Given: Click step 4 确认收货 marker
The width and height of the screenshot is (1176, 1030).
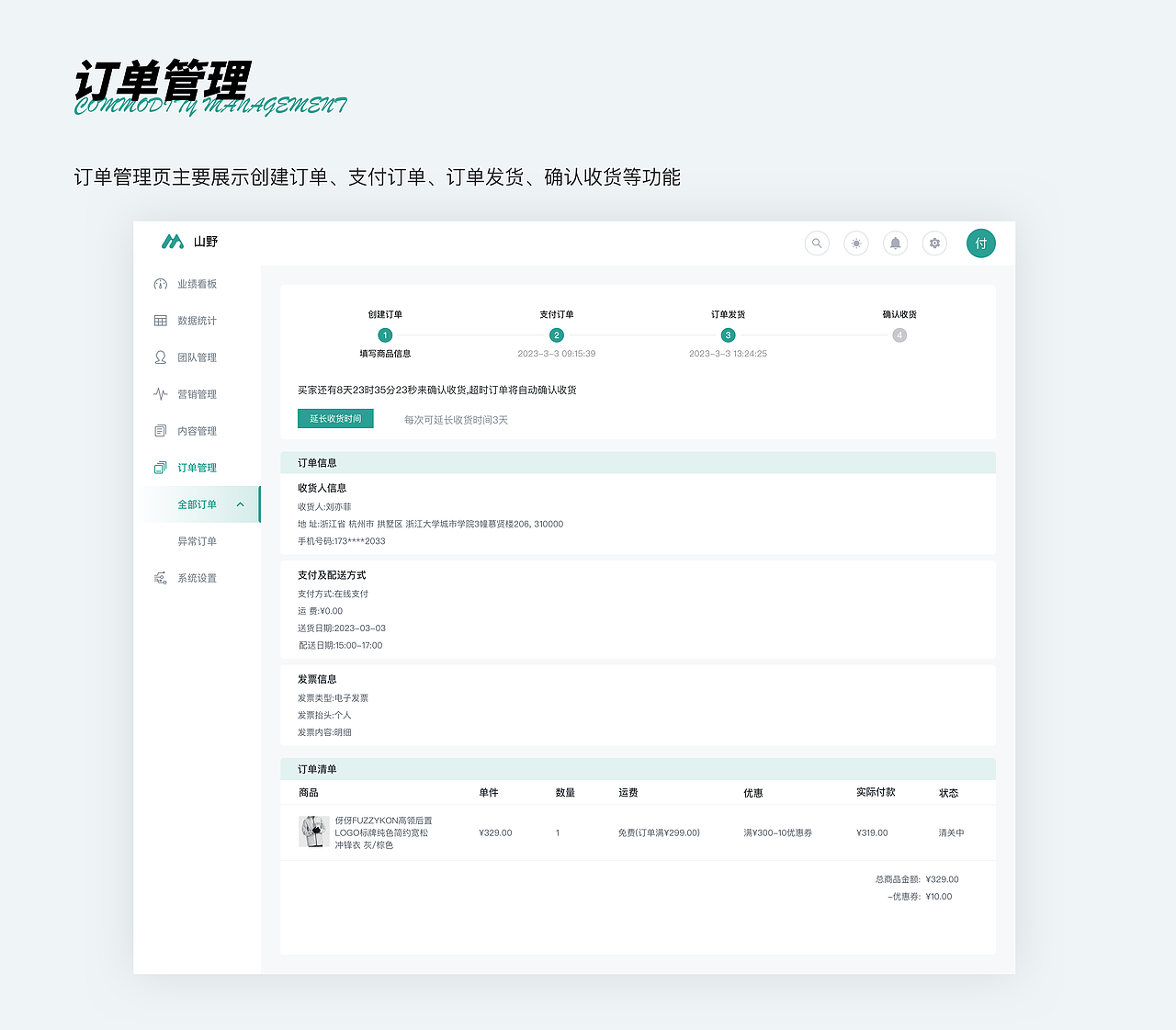Looking at the screenshot, I should [x=899, y=335].
